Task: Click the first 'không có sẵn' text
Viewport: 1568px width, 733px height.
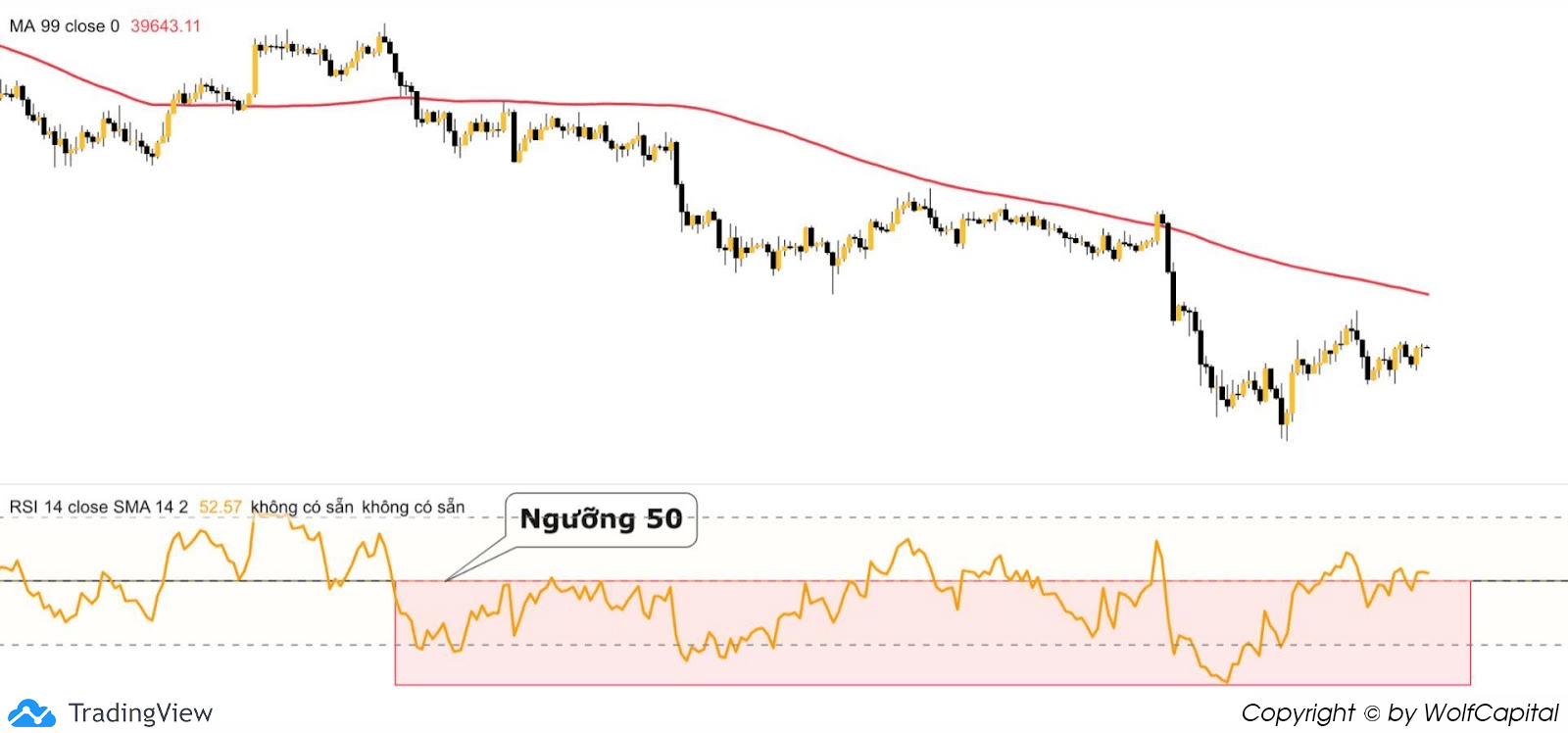Action: coord(302,507)
